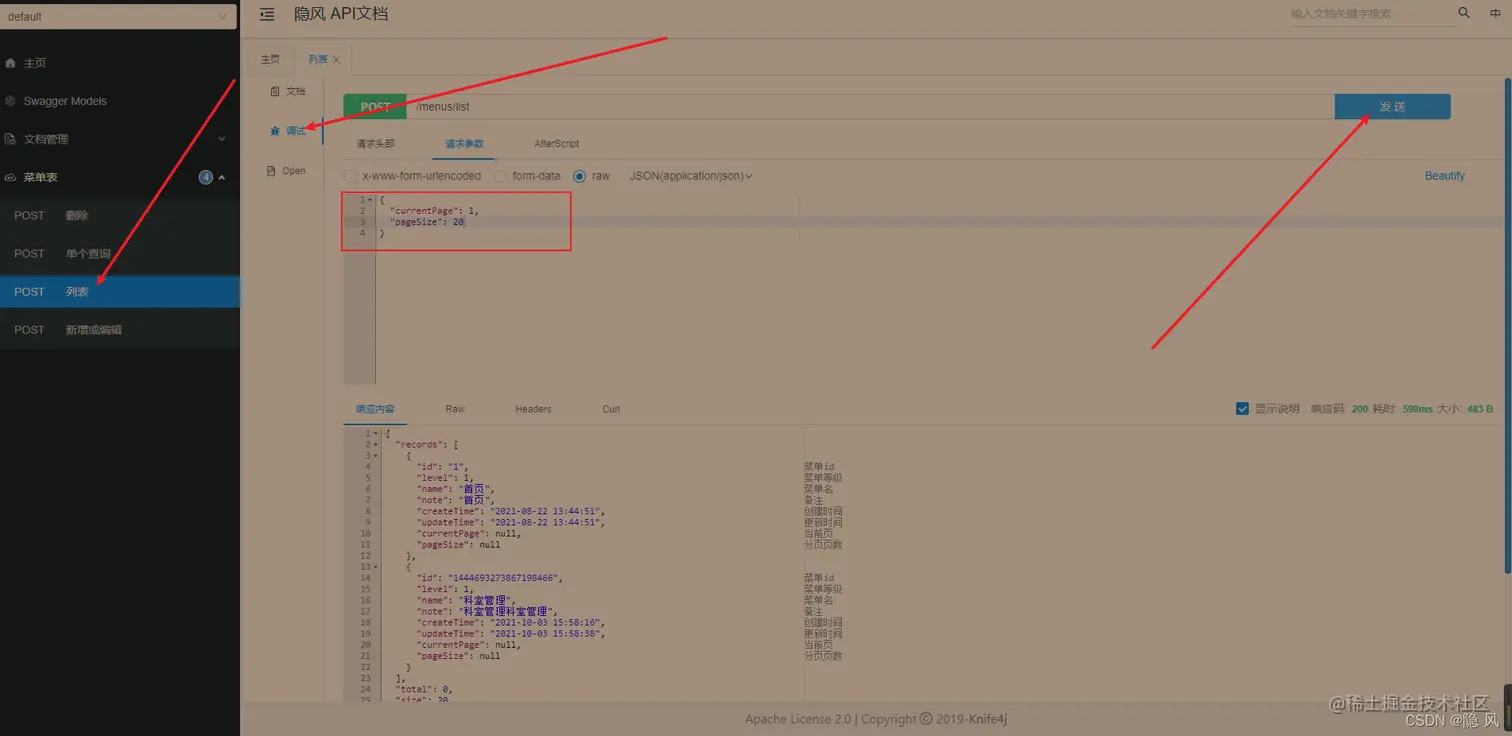This screenshot has height=736, width=1512.
Task: Click the 文档管理 document icon
Action: (x=11, y=139)
